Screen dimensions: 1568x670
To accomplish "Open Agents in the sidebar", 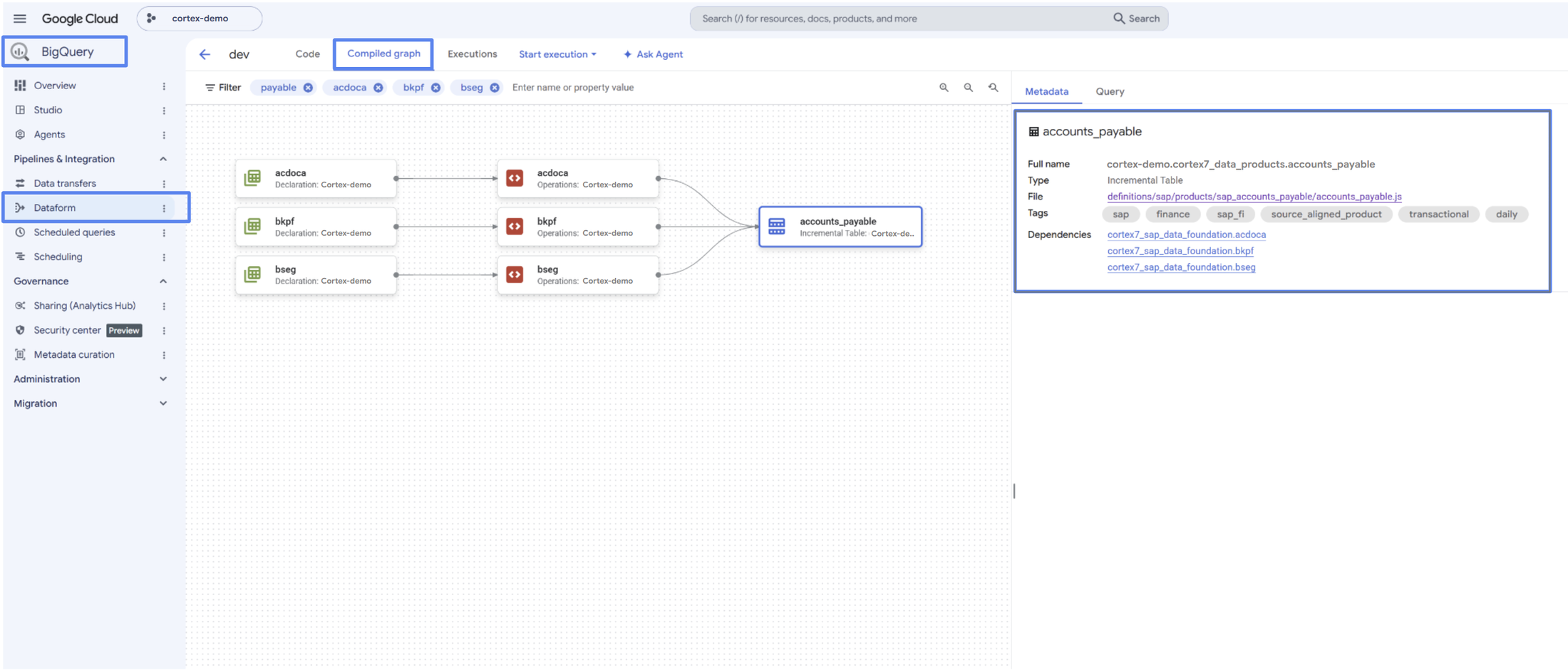I will point(49,135).
